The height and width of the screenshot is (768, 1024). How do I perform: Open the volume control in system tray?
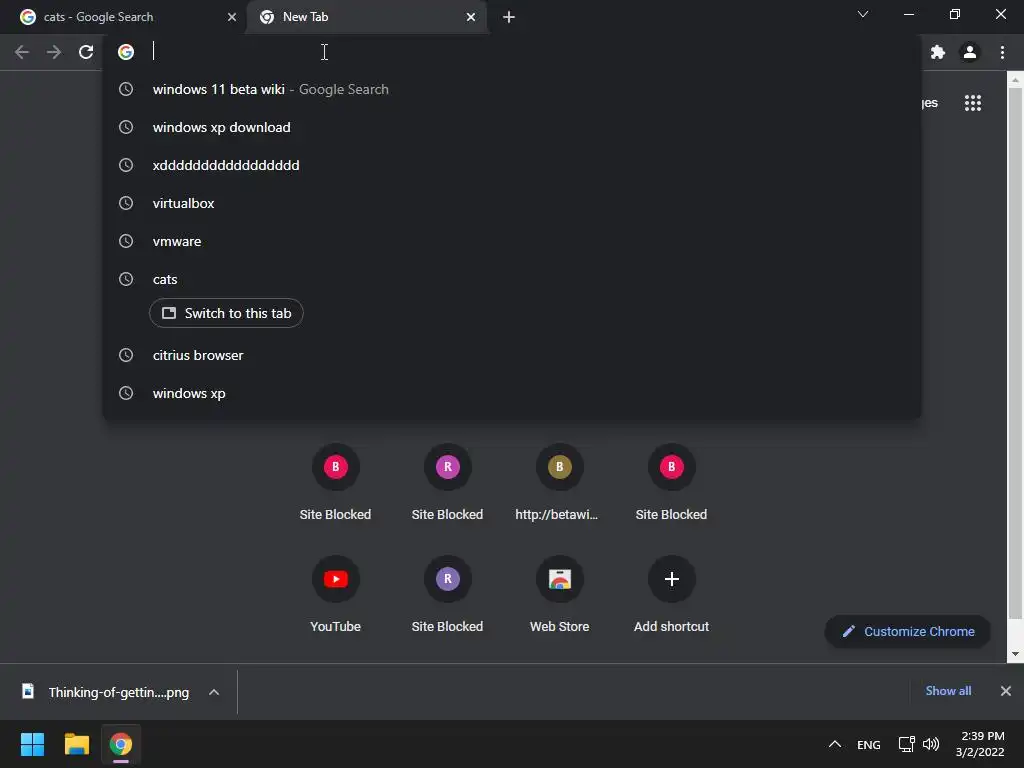931,744
